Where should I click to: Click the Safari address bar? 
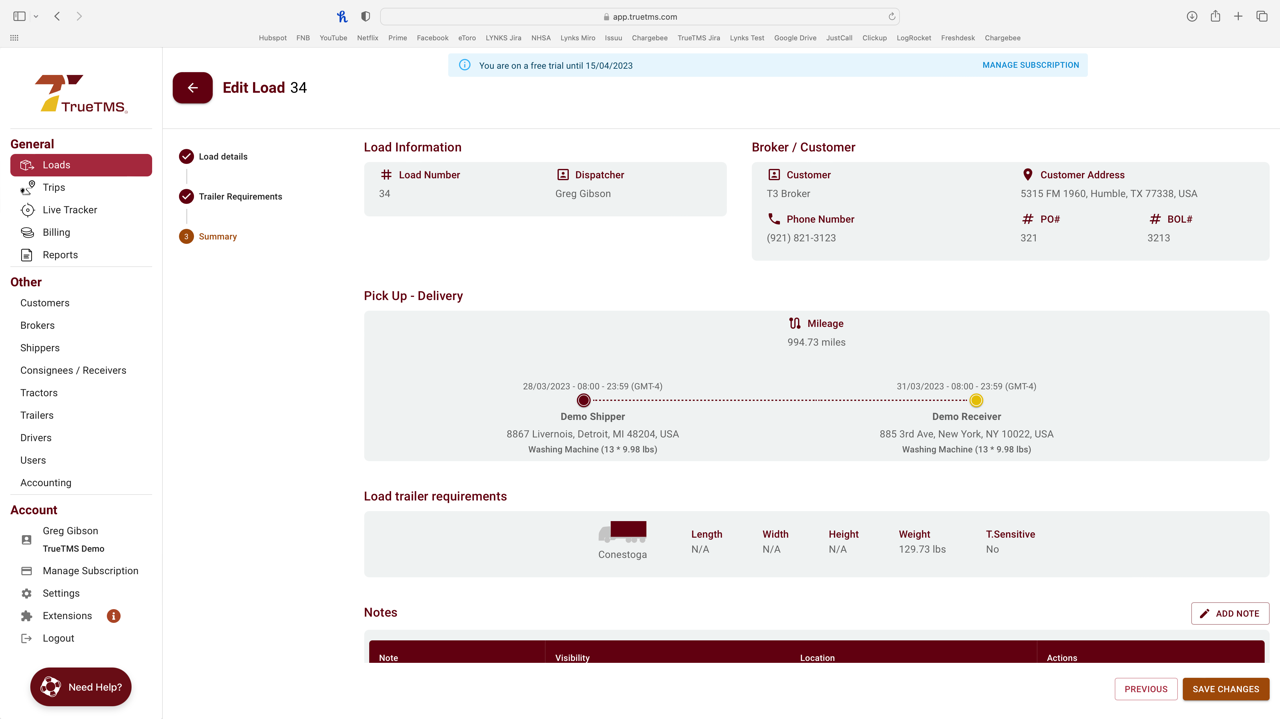coord(640,17)
